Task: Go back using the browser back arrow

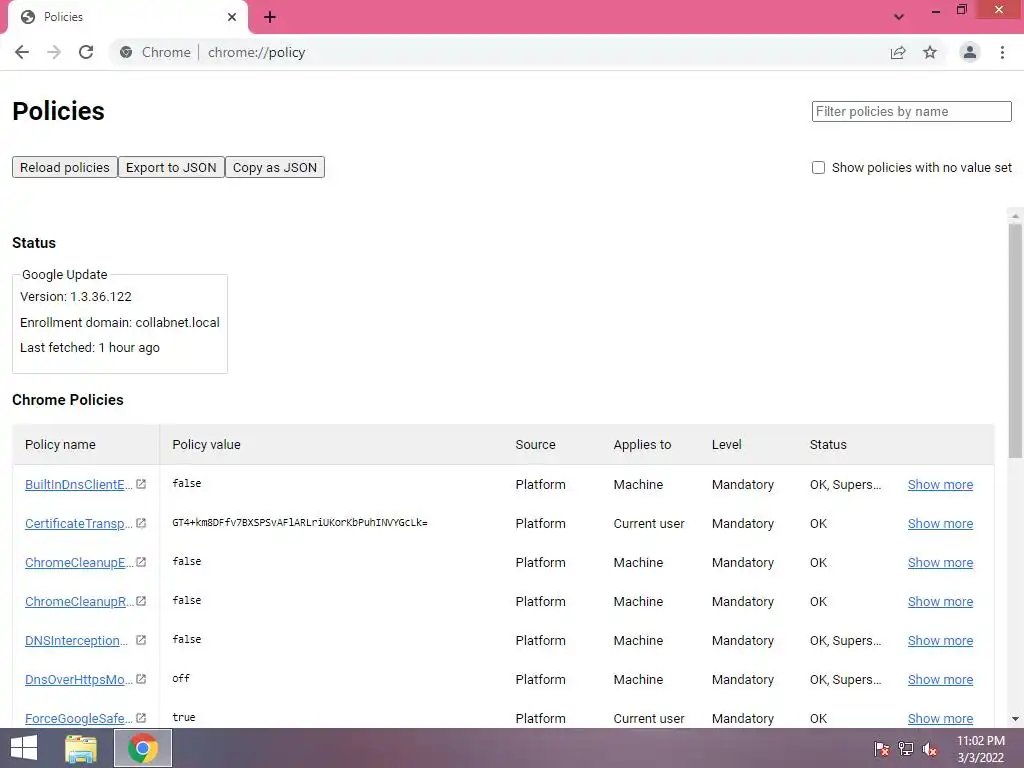Action: 22,52
